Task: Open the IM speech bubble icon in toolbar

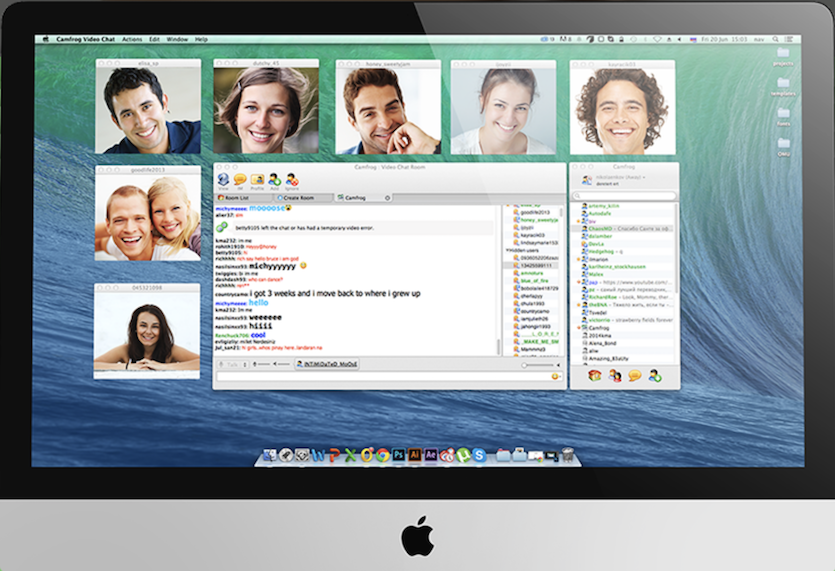Action: (x=240, y=181)
